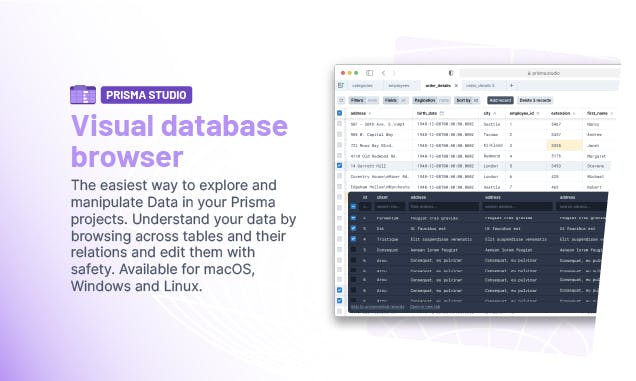Image resolution: width=636 pixels, height=381 pixels.
Task: Click the Tacoma city cell
Action: point(493,134)
